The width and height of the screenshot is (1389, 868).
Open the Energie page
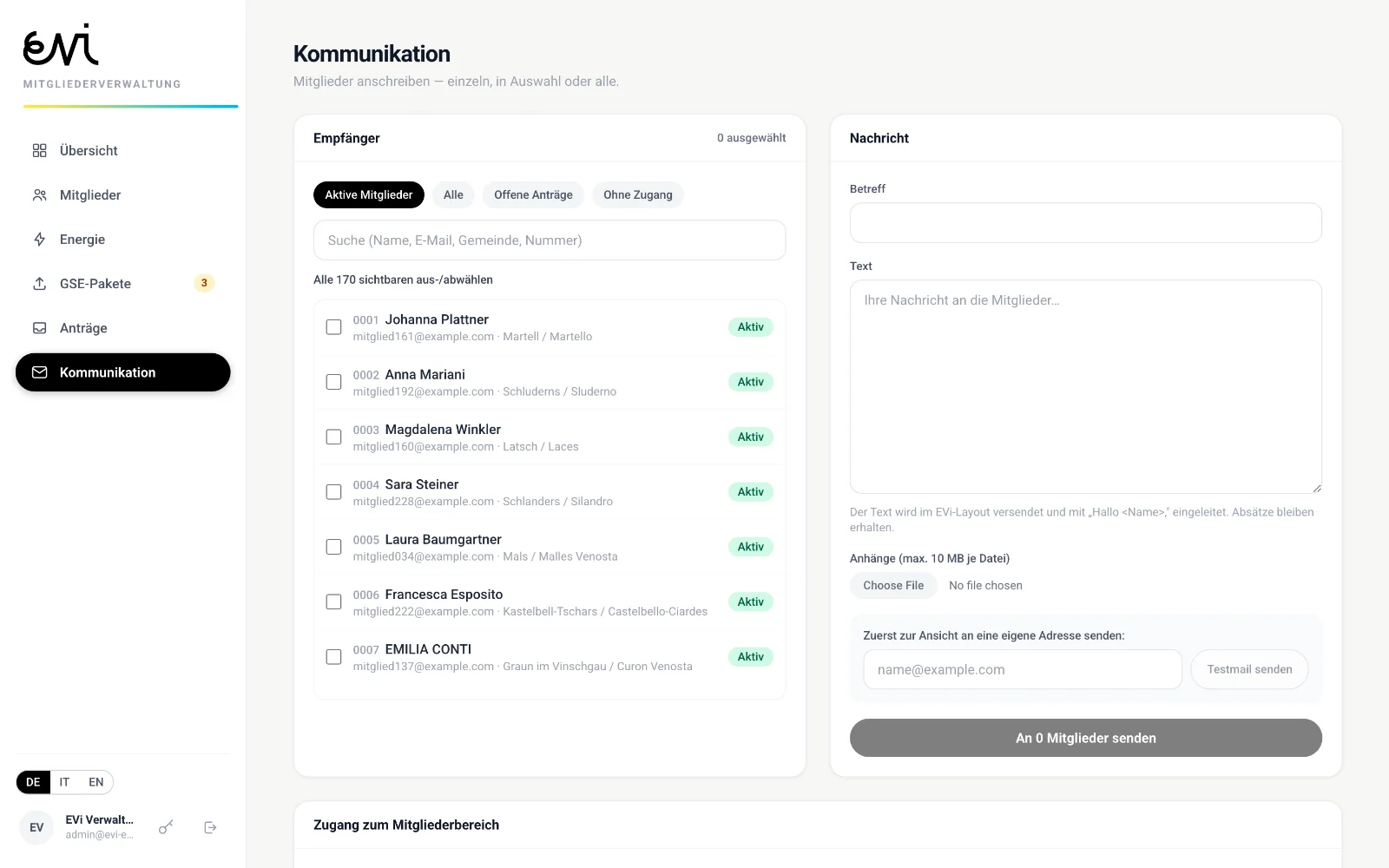click(122, 240)
